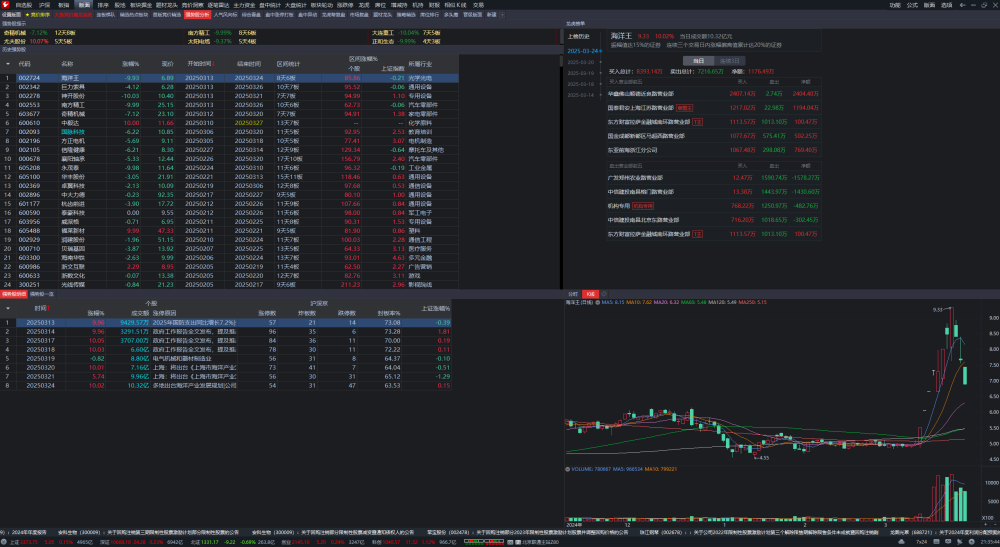Click the red-green market breadth bar
This screenshot has height=547, width=1000.
pyautogui.click(x=483, y=542)
